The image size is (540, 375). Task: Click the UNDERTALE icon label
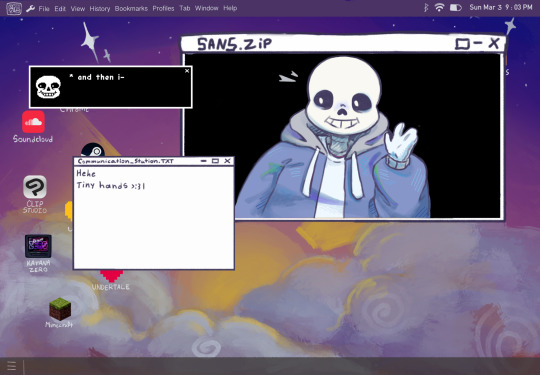(x=111, y=287)
